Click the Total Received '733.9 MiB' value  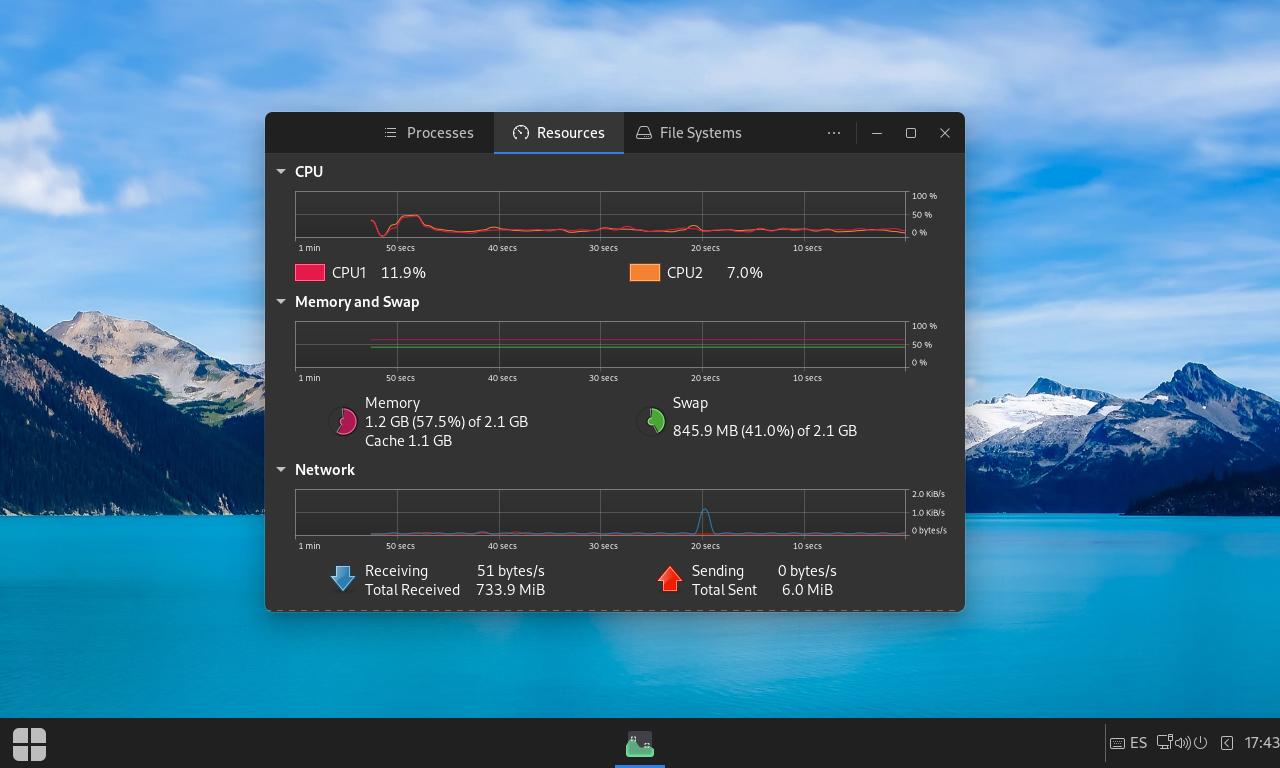[511, 590]
